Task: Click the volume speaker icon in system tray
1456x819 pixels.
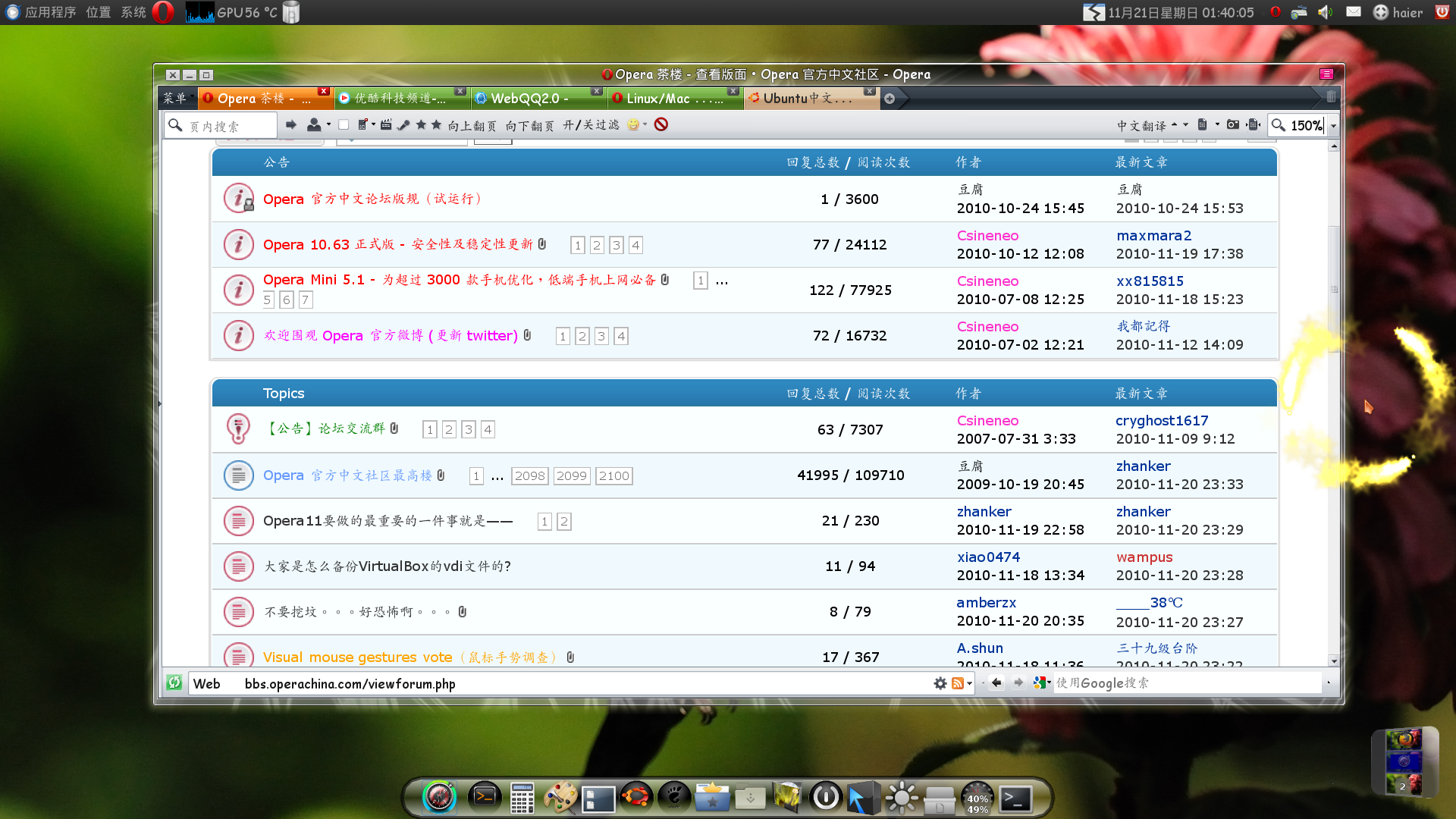Action: tap(1326, 12)
